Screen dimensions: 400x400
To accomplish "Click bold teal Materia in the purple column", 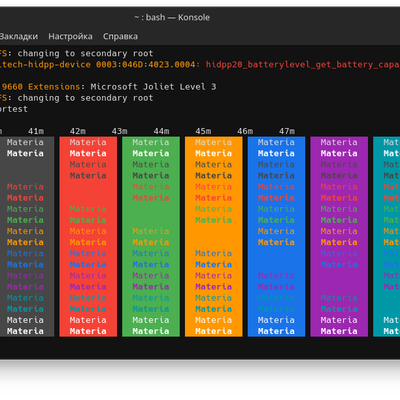I will [339, 309].
